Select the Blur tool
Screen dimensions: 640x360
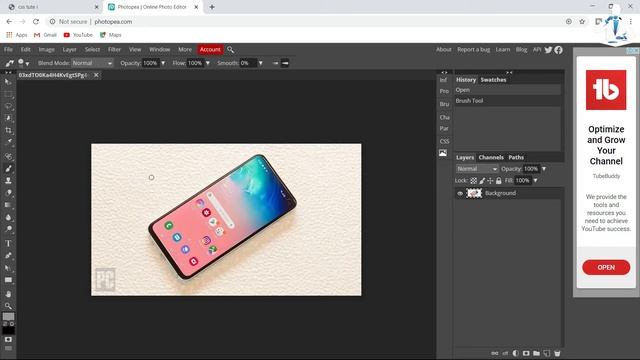[x=8, y=217]
